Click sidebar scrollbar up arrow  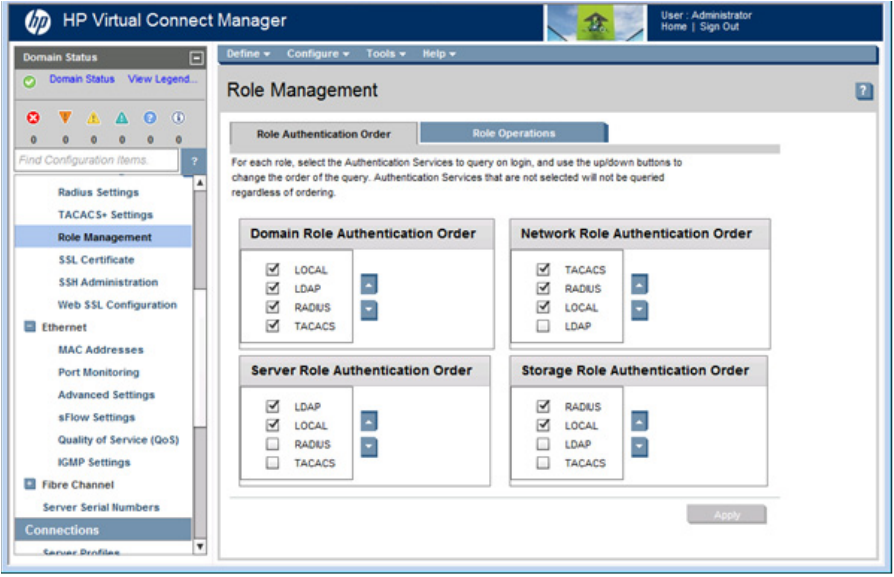click(x=200, y=183)
